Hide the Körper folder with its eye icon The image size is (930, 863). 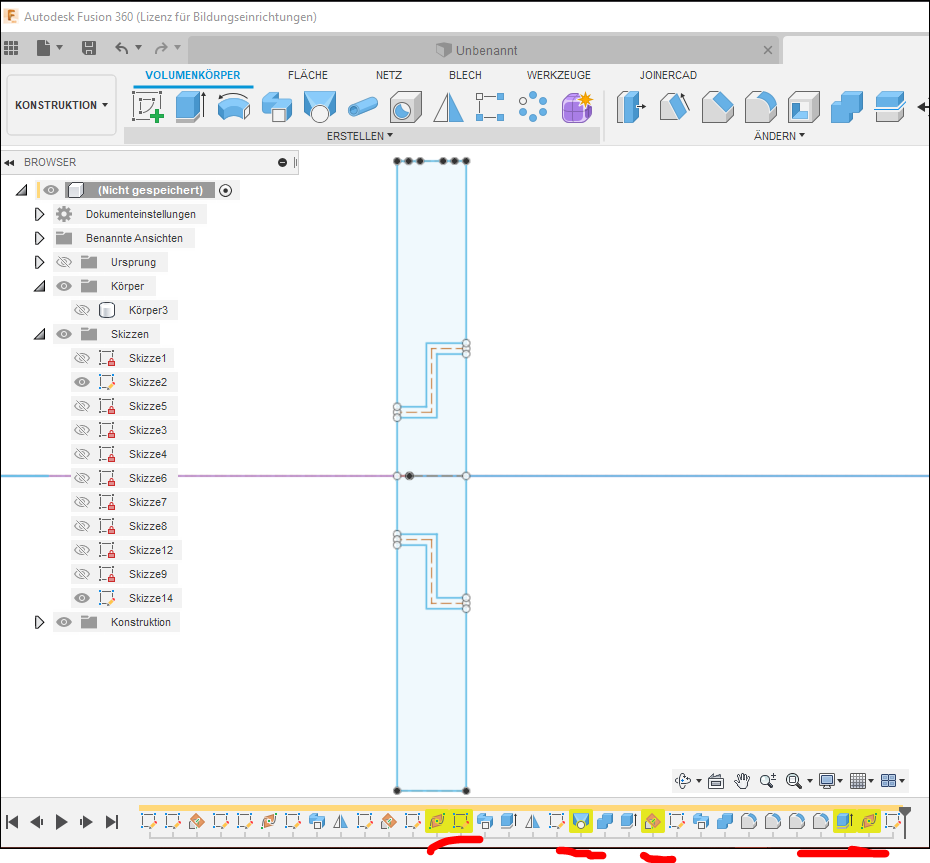click(x=63, y=285)
